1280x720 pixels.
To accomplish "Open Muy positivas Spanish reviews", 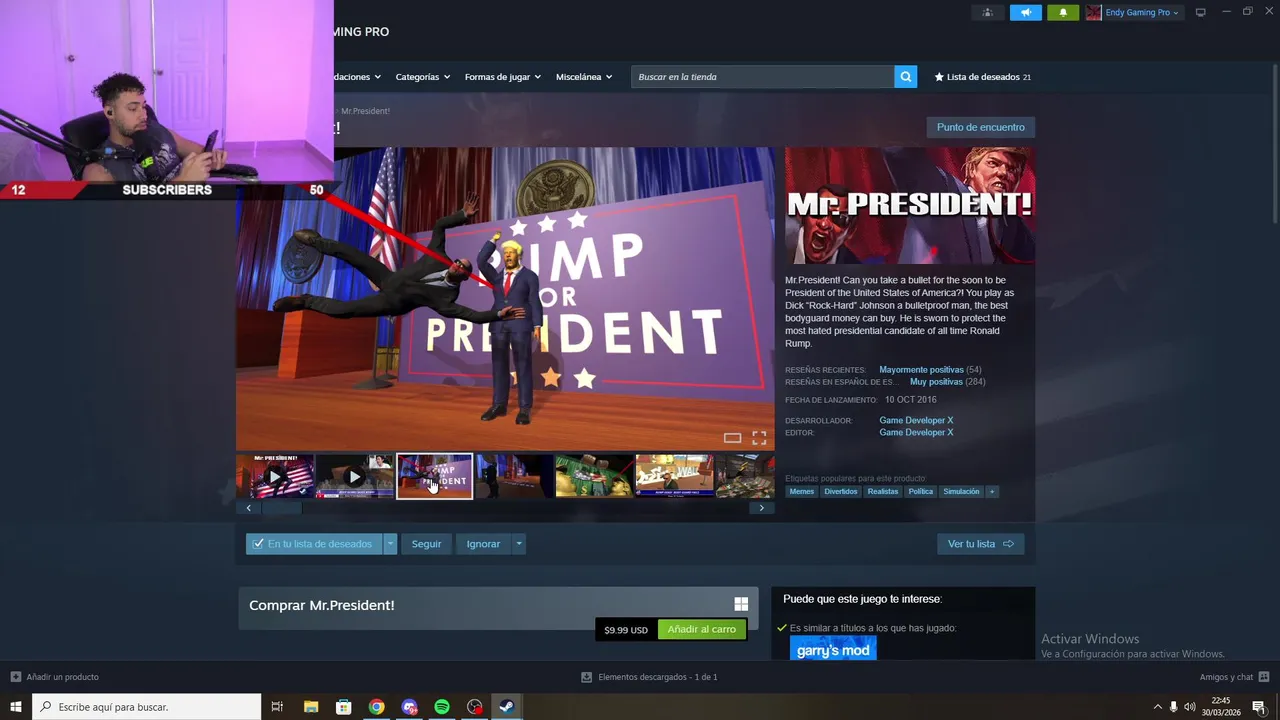I will pyautogui.click(x=936, y=382).
